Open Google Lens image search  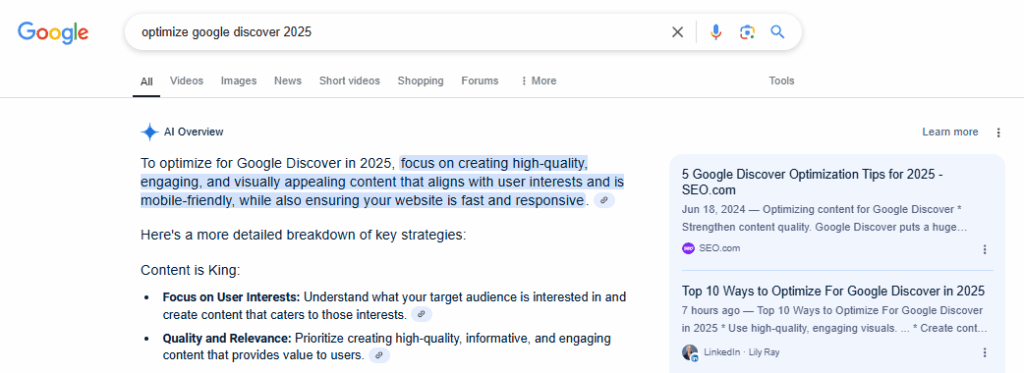747,32
